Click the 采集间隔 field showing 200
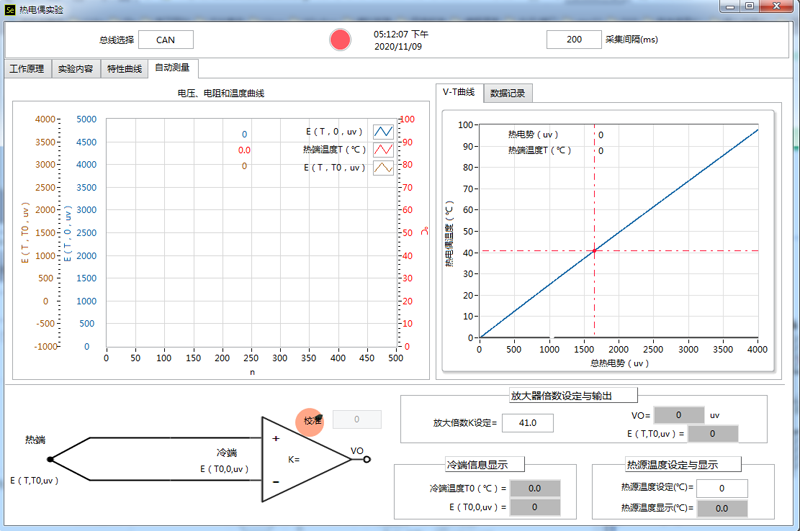800x531 pixels. point(574,40)
